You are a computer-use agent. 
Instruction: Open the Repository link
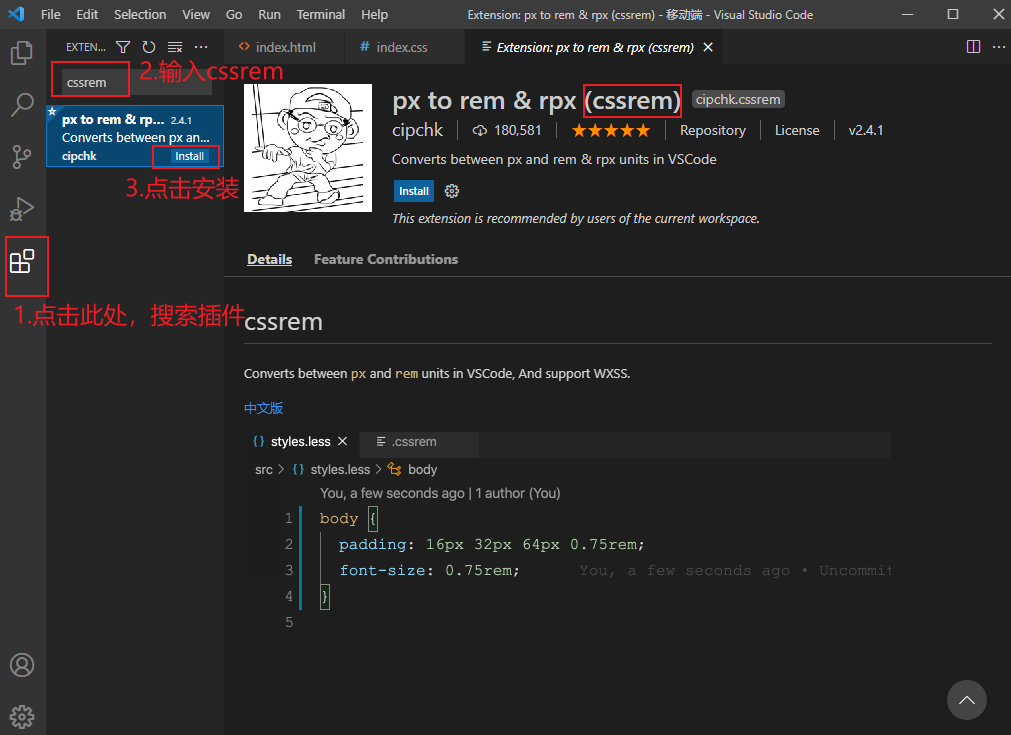click(x=712, y=130)
